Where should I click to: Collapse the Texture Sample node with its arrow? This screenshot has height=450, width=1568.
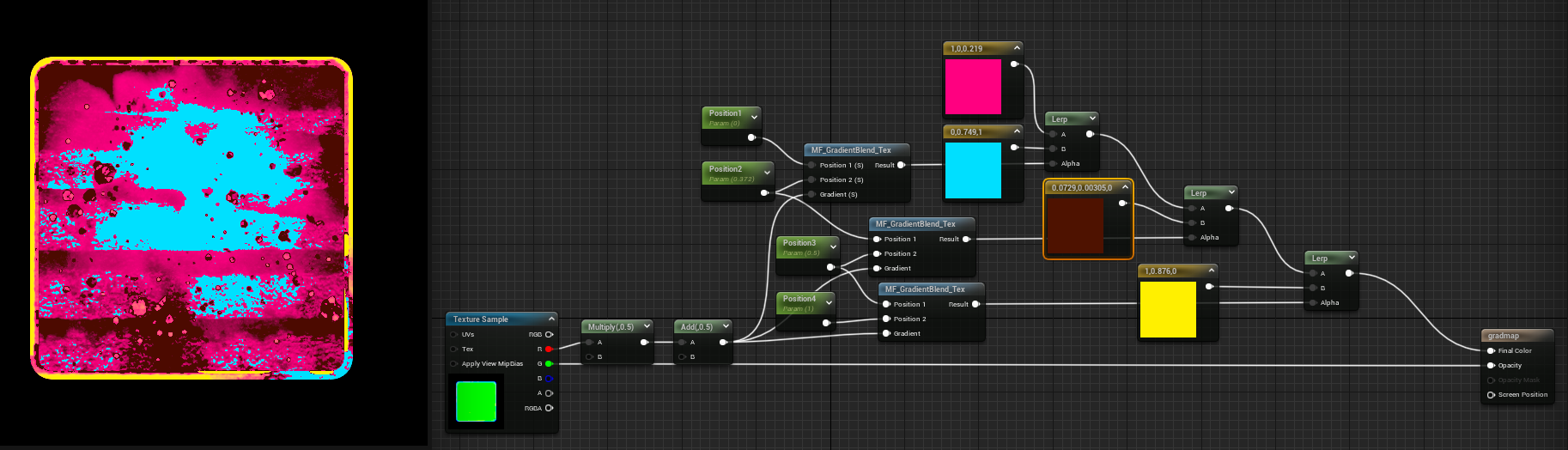tap(551, 319)
